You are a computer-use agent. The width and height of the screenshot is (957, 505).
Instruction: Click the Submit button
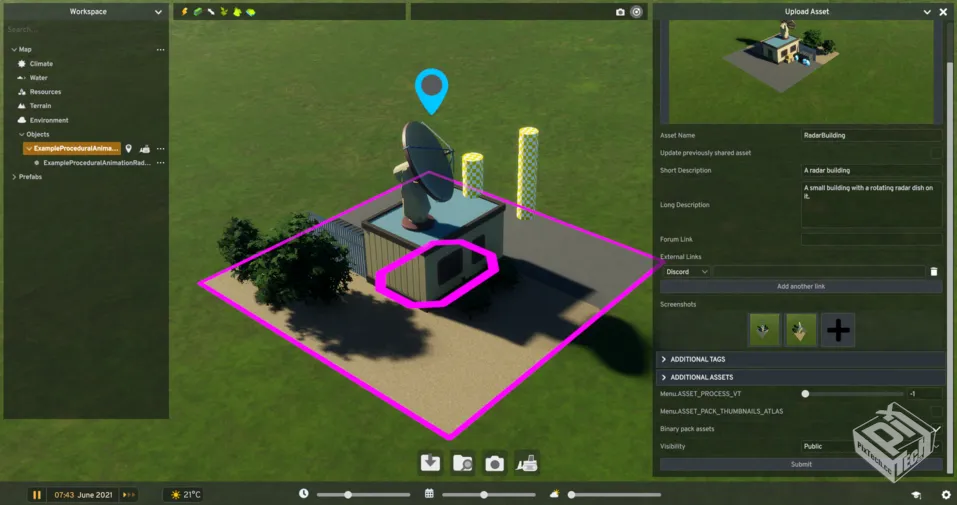(x=801, y=464)
